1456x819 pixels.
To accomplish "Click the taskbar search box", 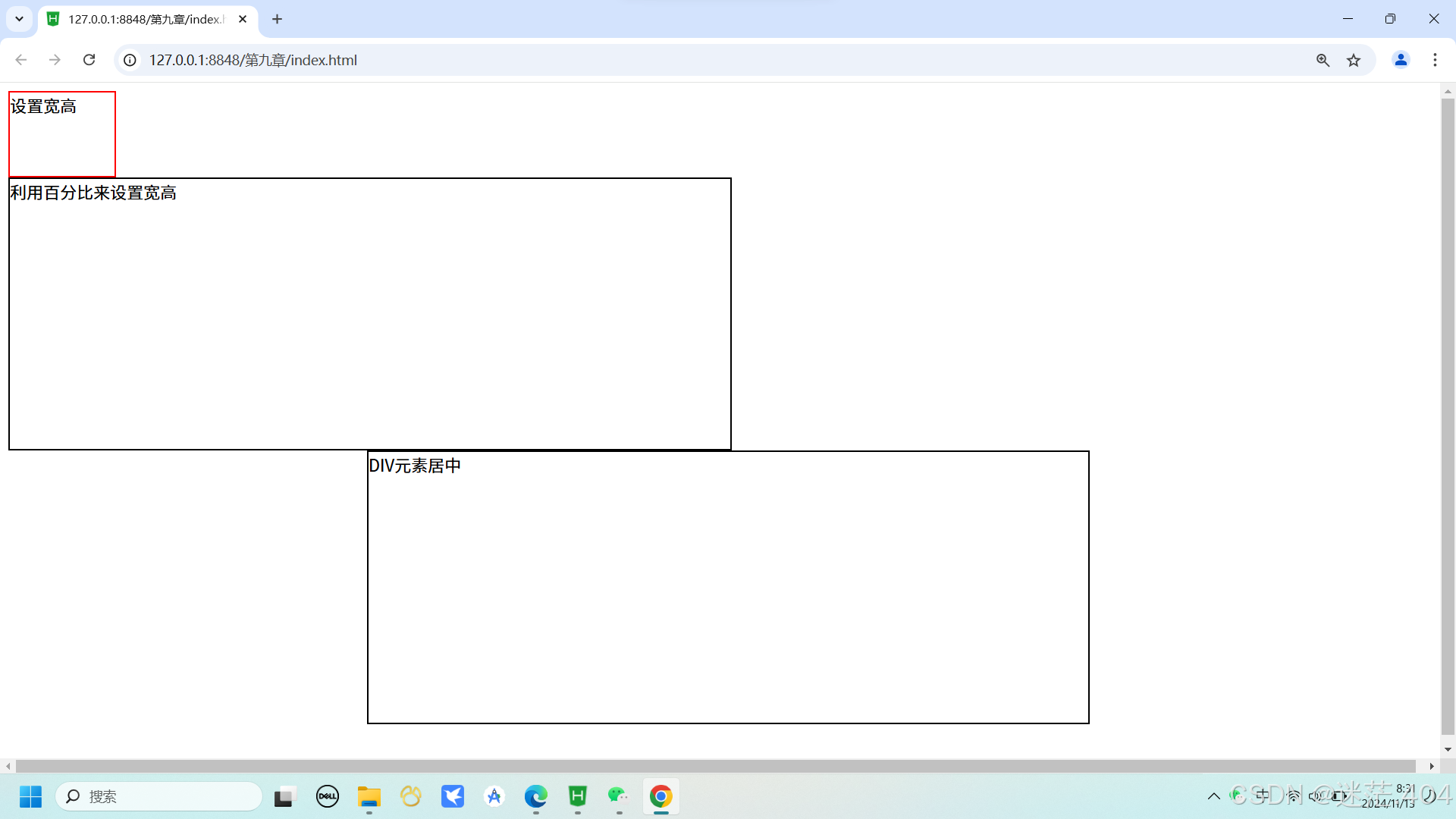I will pyautogui.click(x=159, y=796).
